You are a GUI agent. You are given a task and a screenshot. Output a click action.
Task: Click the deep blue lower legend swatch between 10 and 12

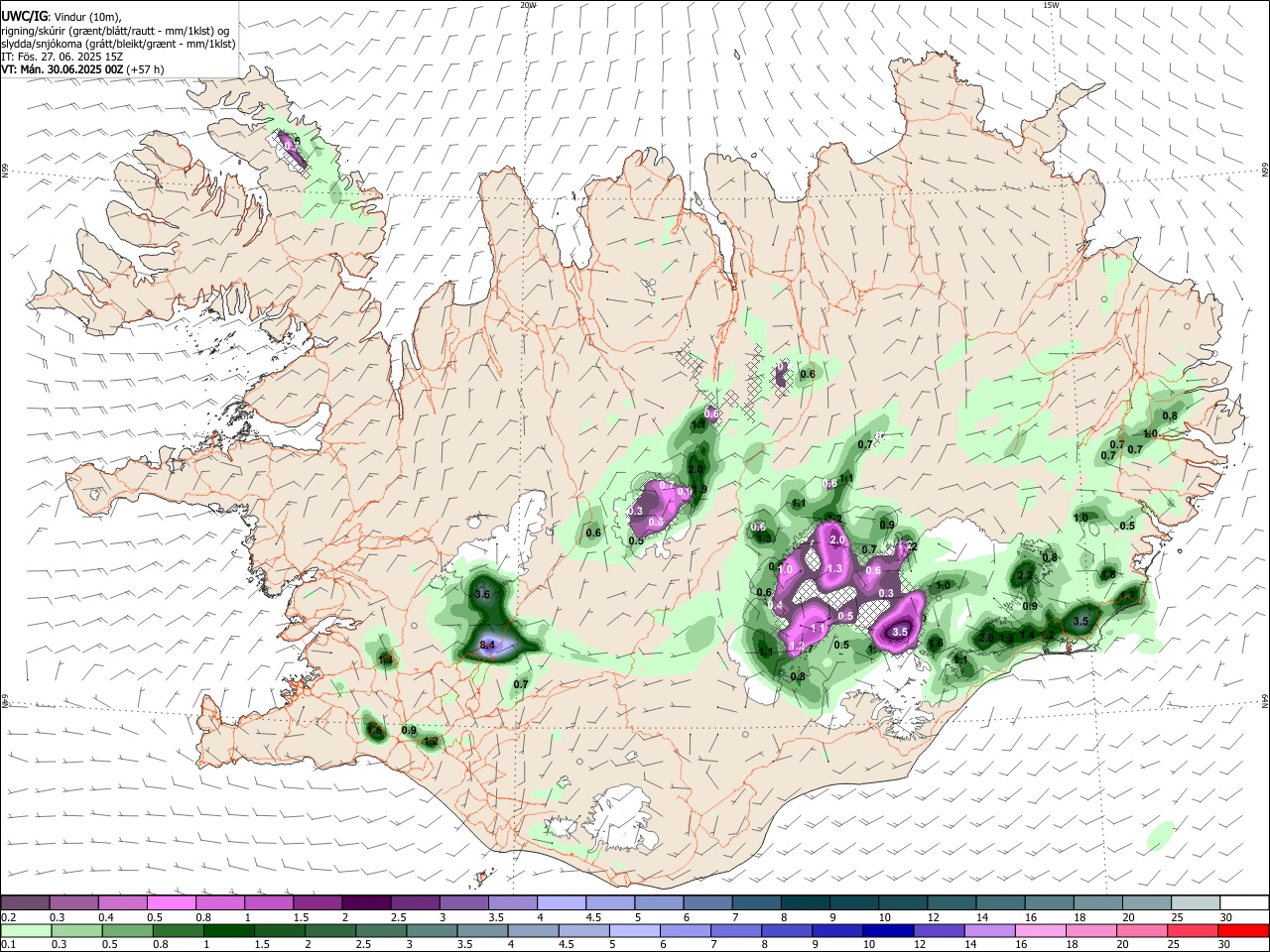(887, 930)
